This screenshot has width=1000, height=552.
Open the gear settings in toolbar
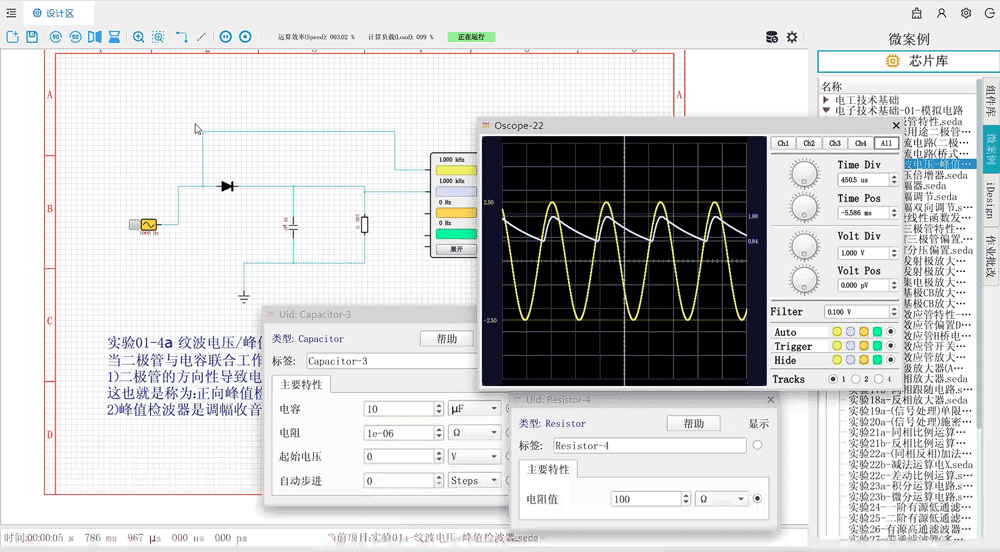(791, 37)
